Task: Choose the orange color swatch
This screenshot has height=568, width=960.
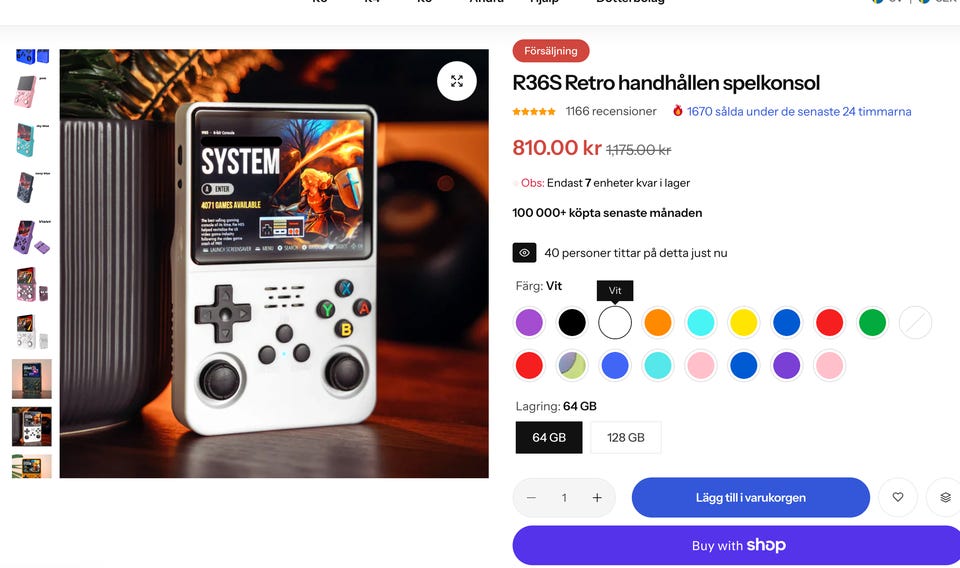Action: [x=658, y=323]
